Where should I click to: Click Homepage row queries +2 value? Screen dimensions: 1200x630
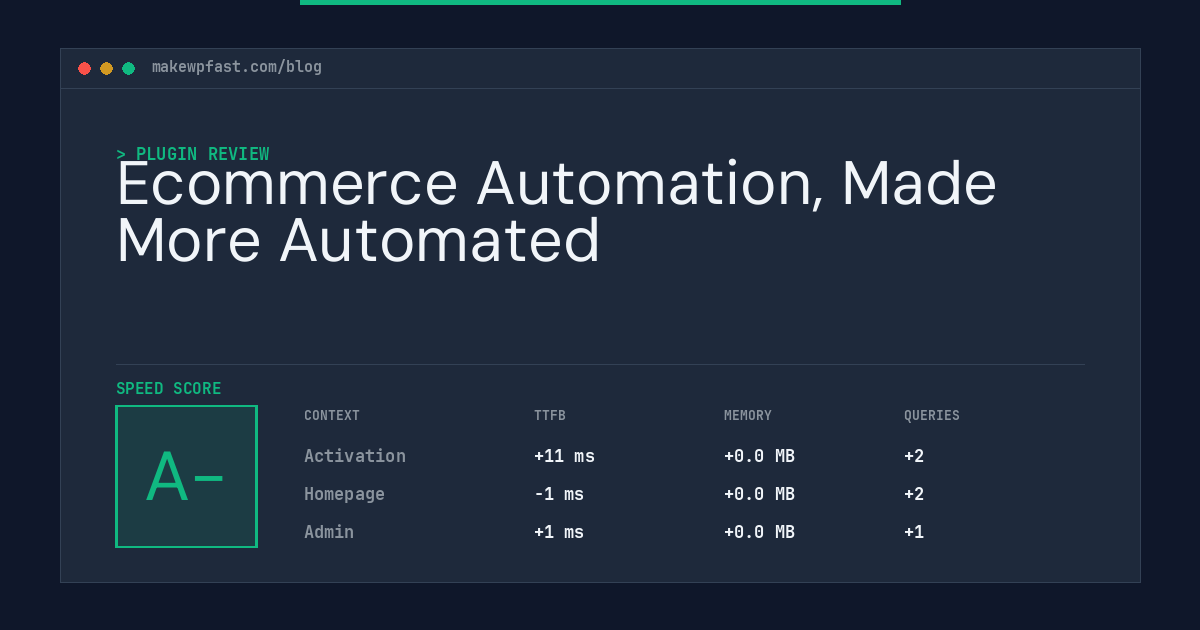914,494
